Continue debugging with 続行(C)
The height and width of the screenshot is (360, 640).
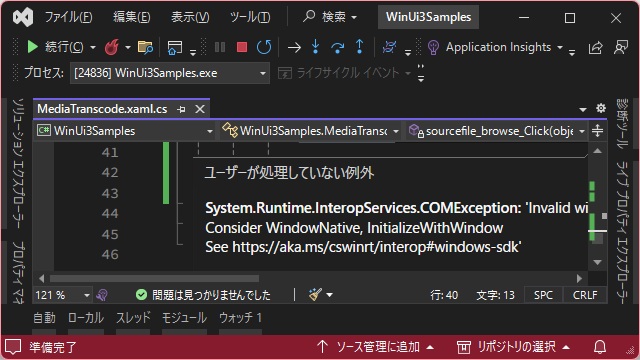[55, 47]
